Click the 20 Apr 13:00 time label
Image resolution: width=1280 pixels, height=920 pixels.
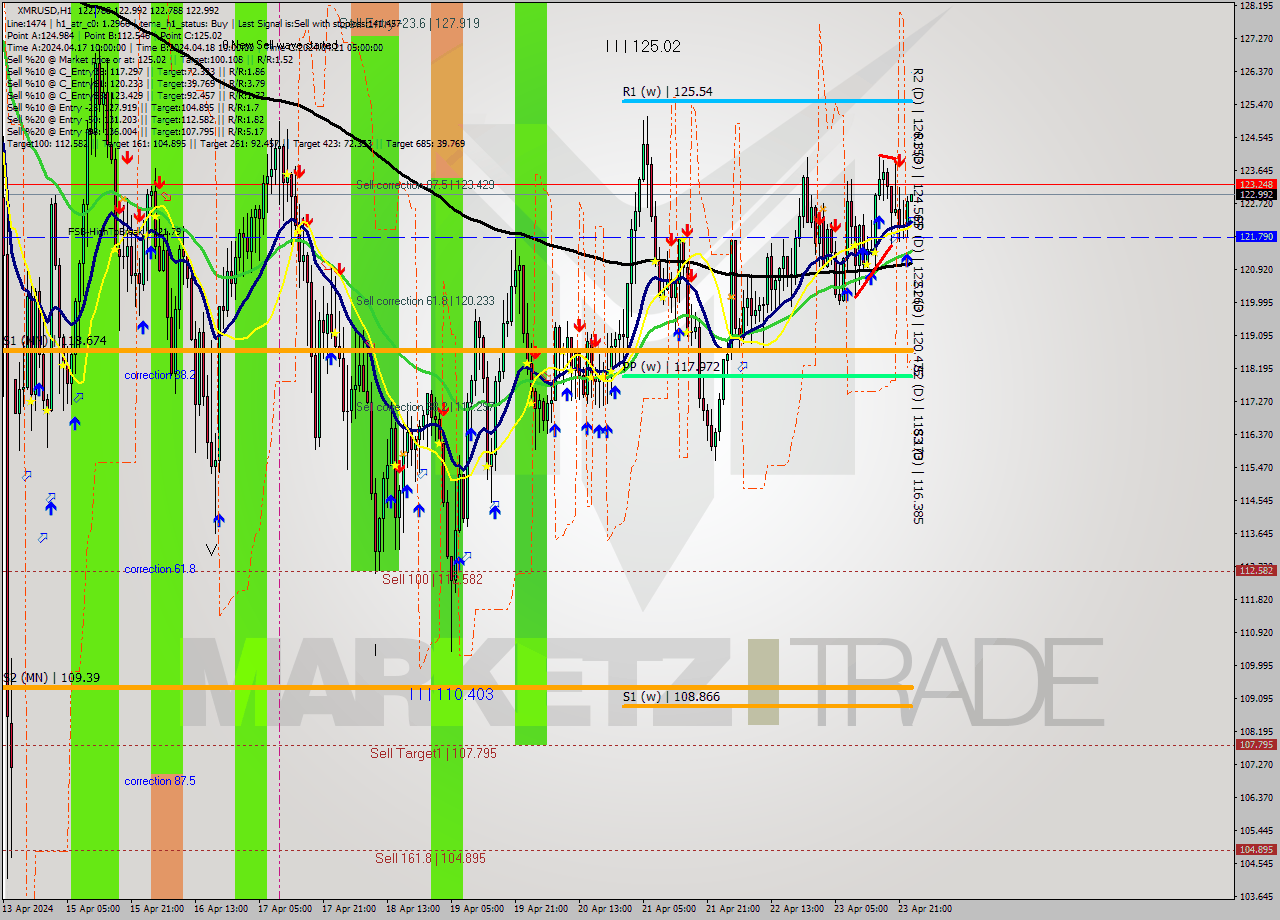605,909
